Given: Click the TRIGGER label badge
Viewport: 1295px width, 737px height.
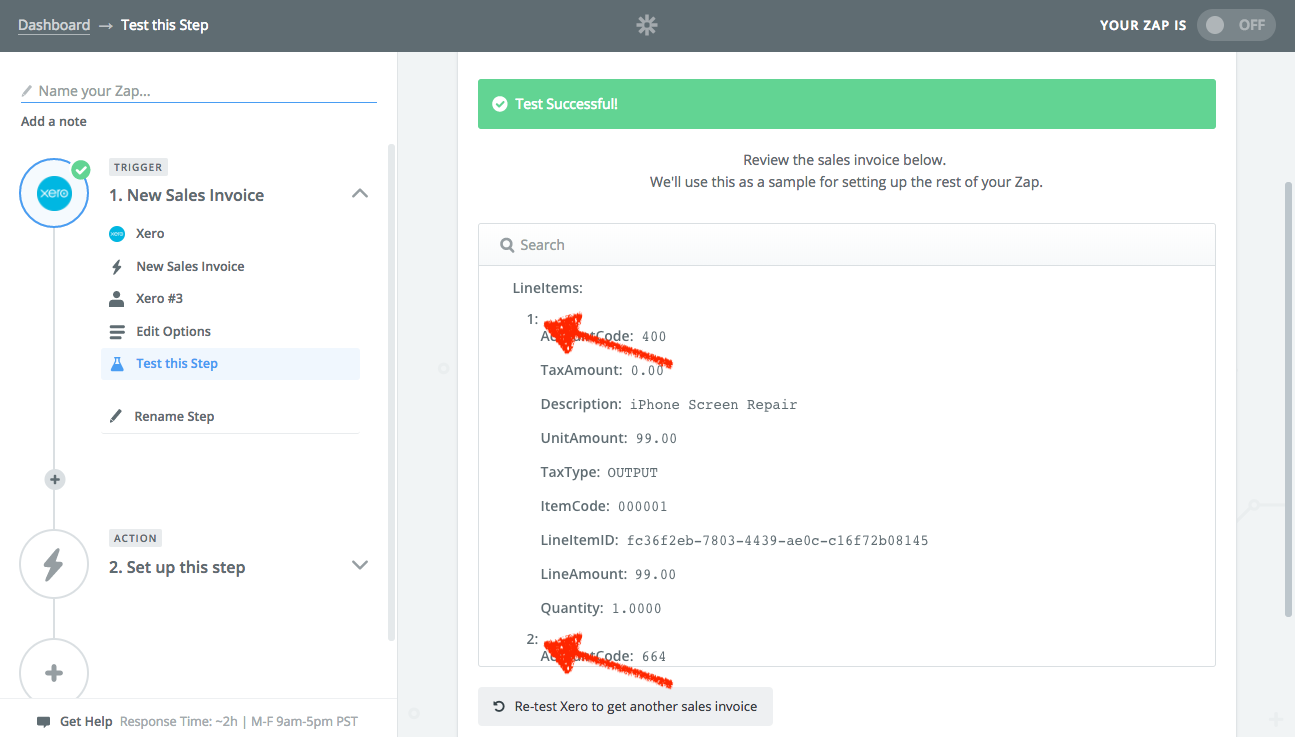Looking at the screenshot, I should [139, 168].
